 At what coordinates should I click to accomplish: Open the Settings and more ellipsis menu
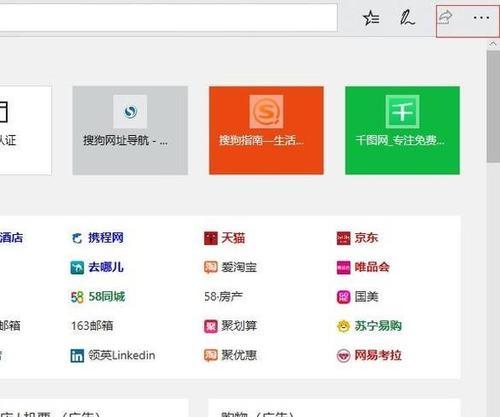click(481, 18)
